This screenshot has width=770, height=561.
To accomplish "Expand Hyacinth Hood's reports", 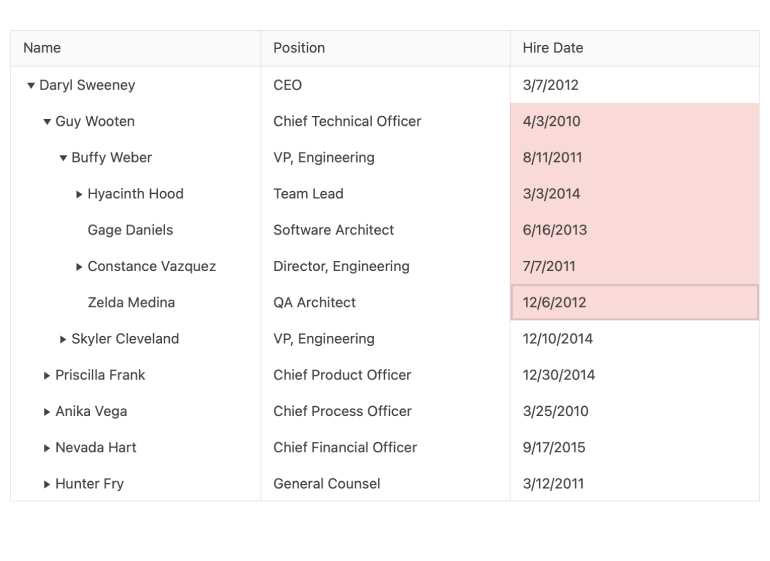I will click(79, 194).
